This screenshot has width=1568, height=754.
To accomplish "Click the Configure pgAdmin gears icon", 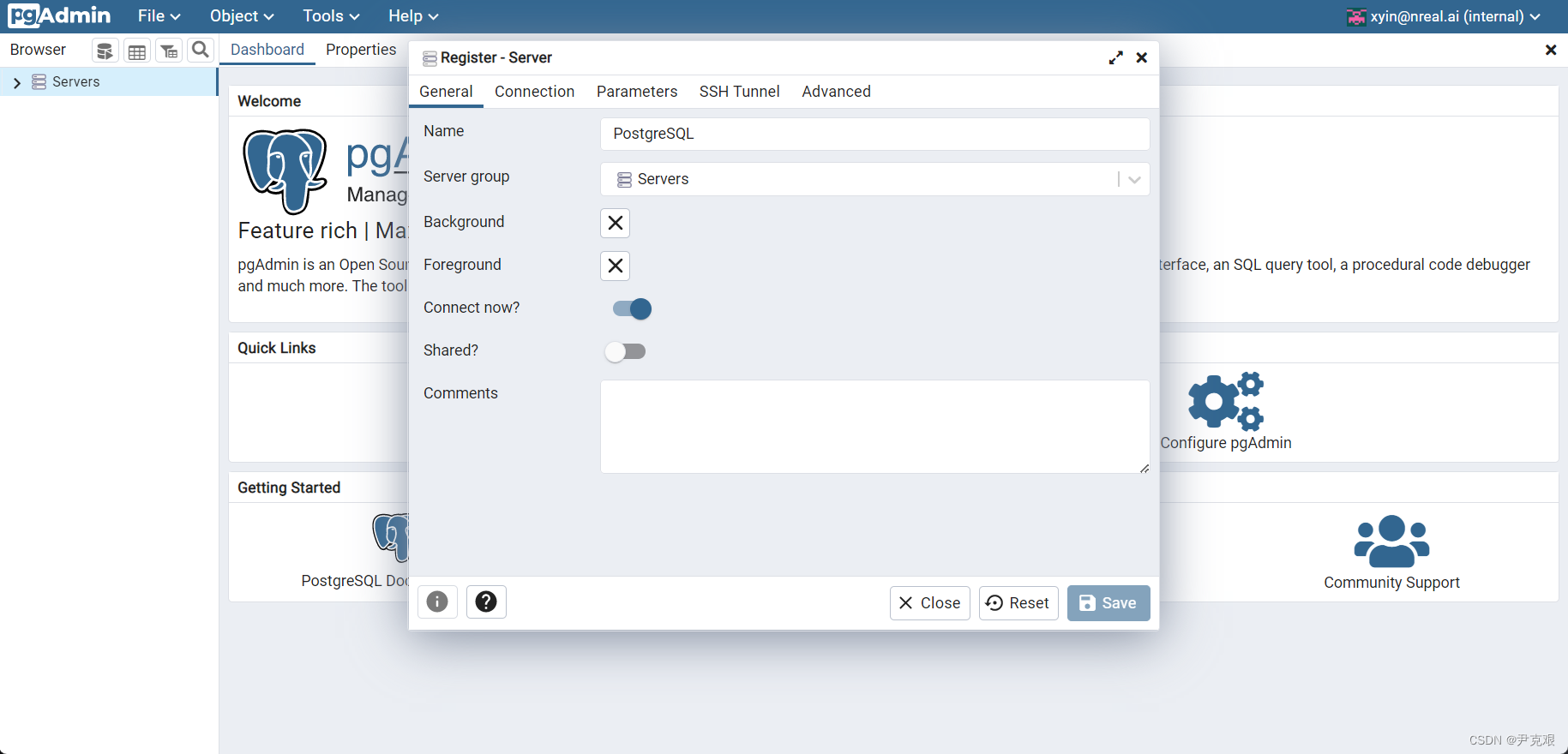I will (1226, 400).
